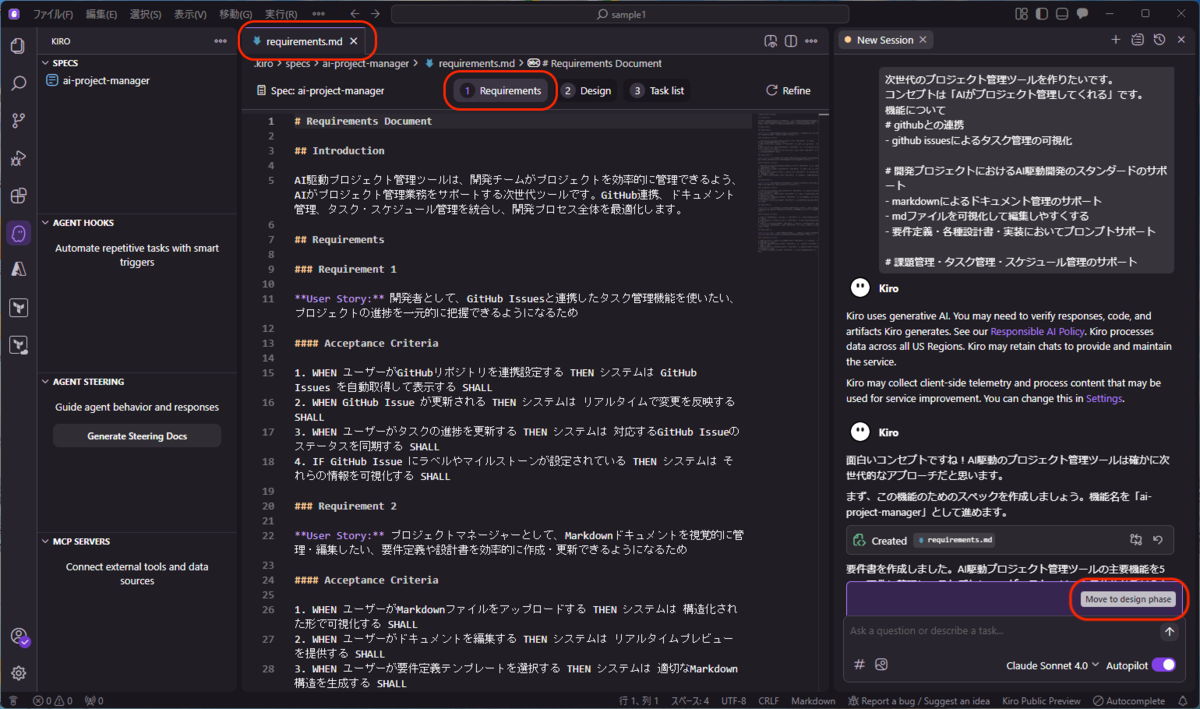Click Report a bug / Suggest an idea
Screen dimensions: 1200x709
pyautogui.click(x=918, y=701)
